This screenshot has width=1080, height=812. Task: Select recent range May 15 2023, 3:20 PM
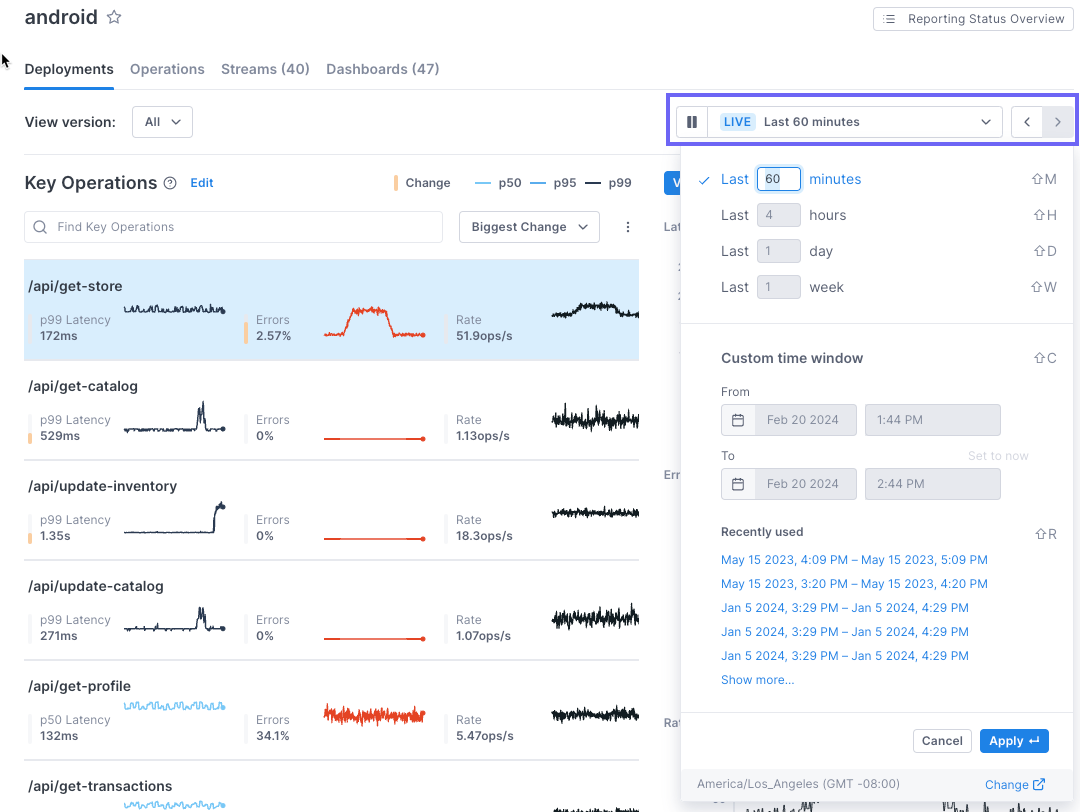click(x=854, y=584)
